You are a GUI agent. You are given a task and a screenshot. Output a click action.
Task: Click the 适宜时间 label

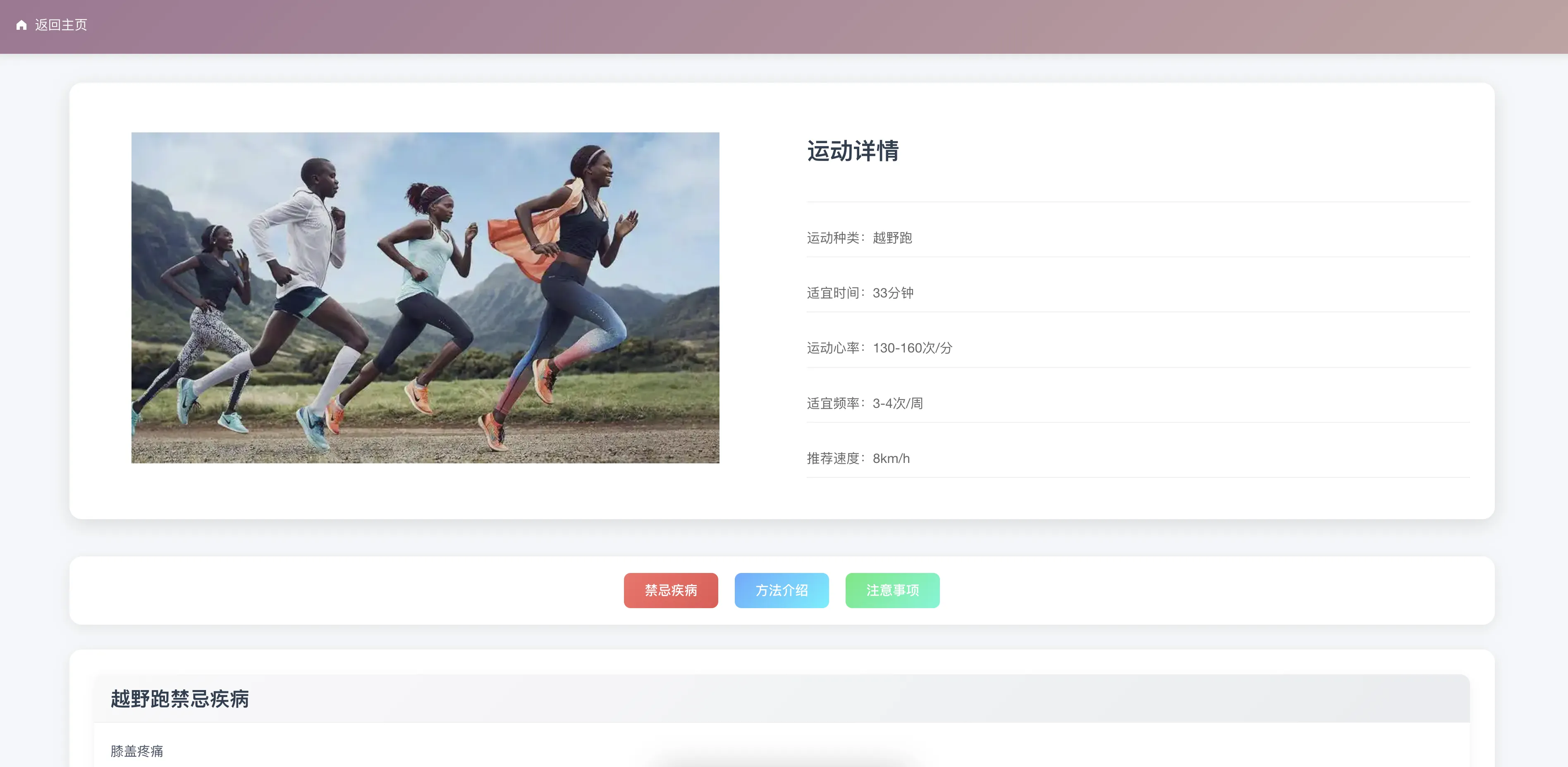(833, 293)
